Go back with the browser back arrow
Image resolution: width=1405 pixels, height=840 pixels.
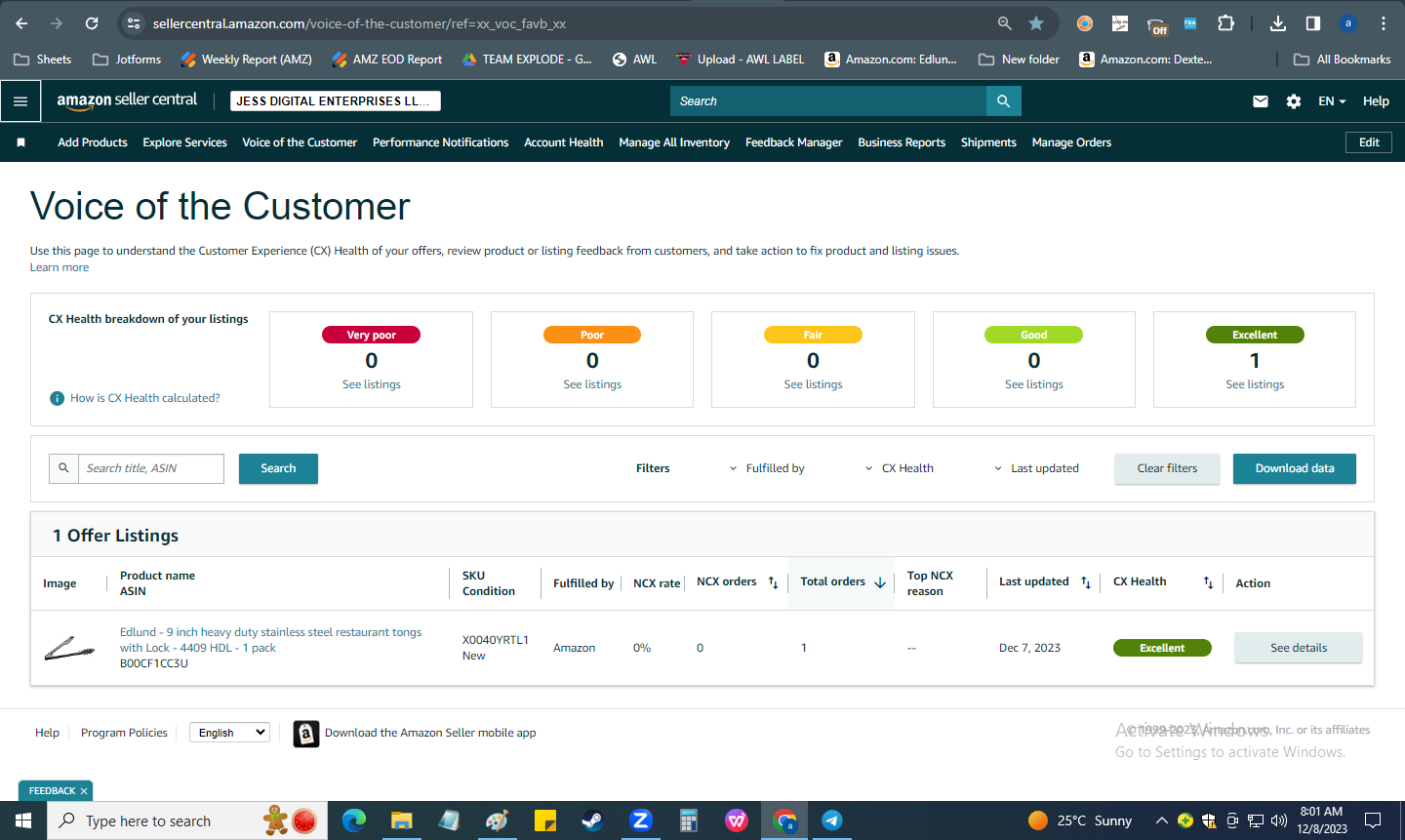(x=21, y=23)
